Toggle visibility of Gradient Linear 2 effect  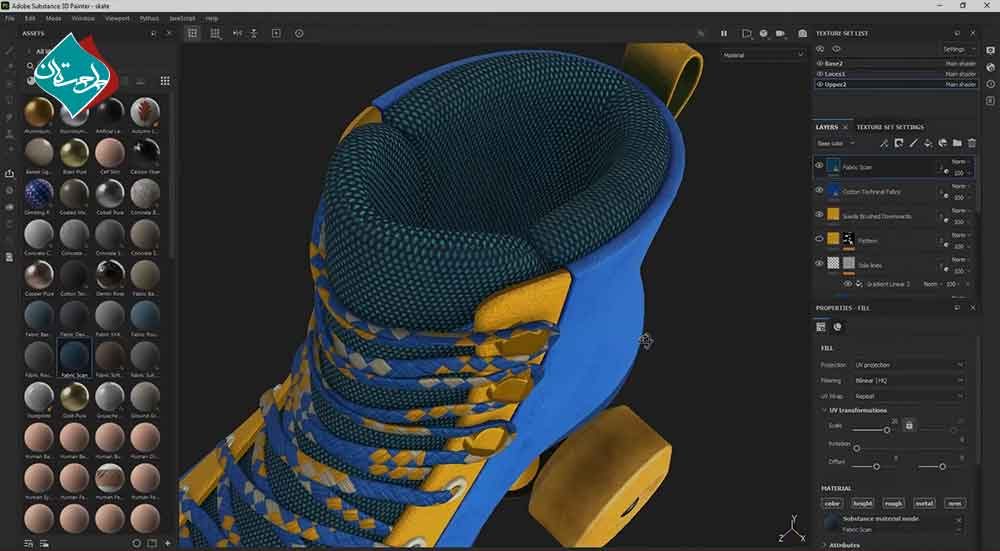click(x=848, y=284)
